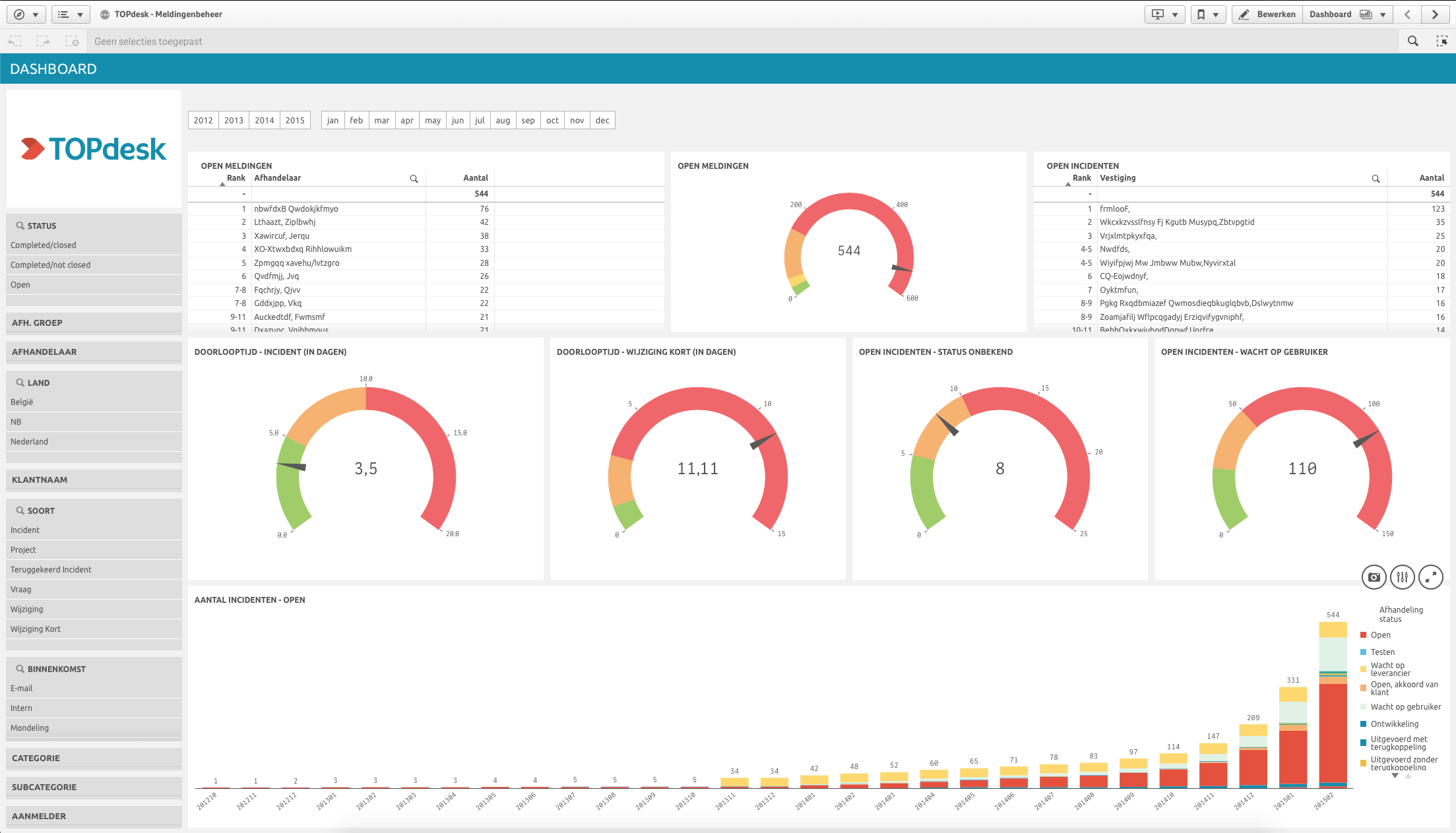This screenshot has width=1456, height=833.
Task: Click the TOPdesk logo
Action: pos(94,149)
